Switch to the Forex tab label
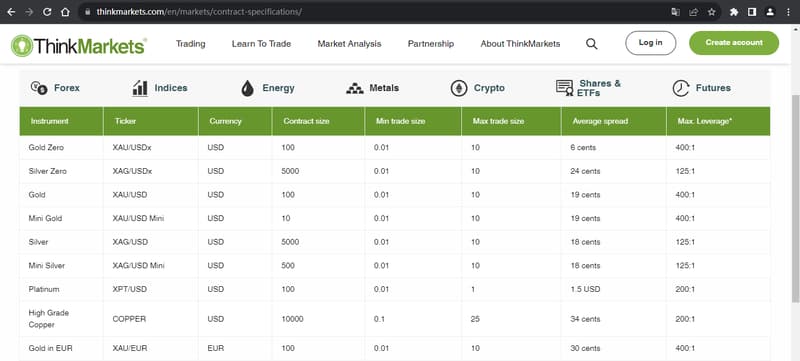The height and width of the screenshot is (361, 800). coord(67,88)
